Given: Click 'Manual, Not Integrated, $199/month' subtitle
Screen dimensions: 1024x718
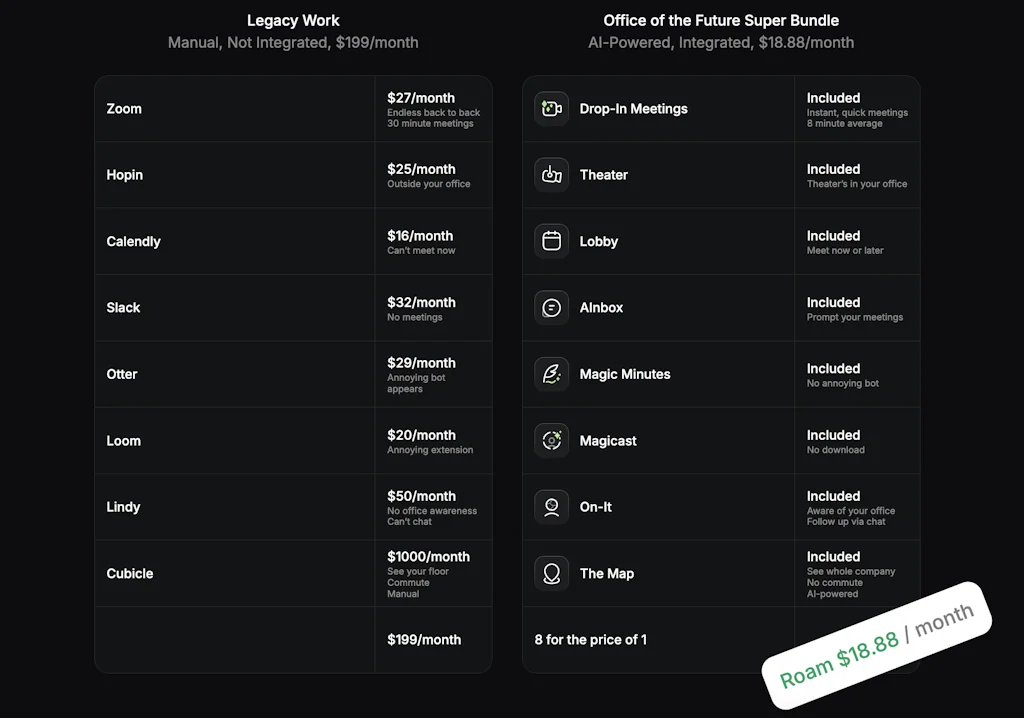Looking at the screenshot, I should tap(293, 42).
